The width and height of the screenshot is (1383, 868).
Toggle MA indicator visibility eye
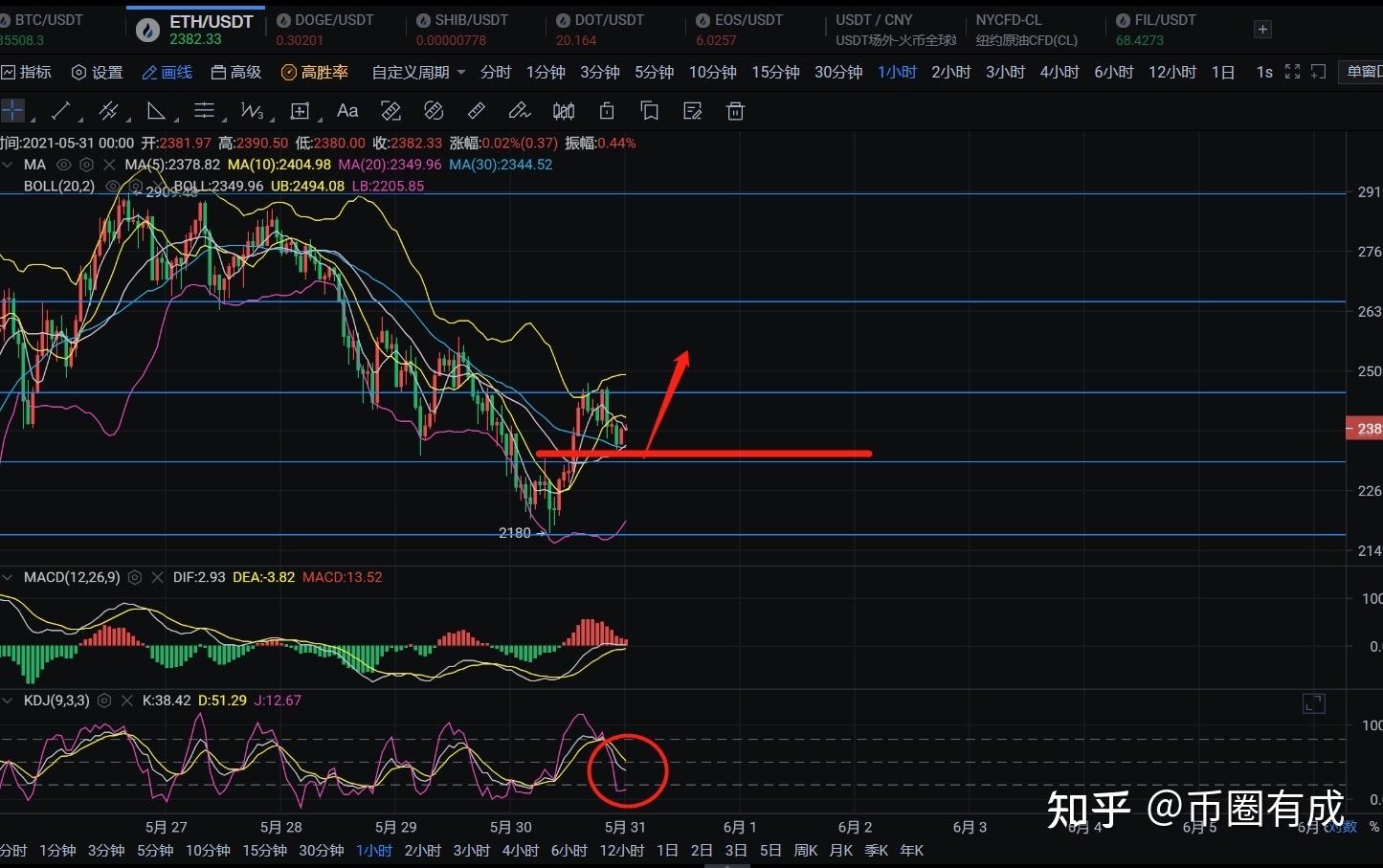click(64, 165)
